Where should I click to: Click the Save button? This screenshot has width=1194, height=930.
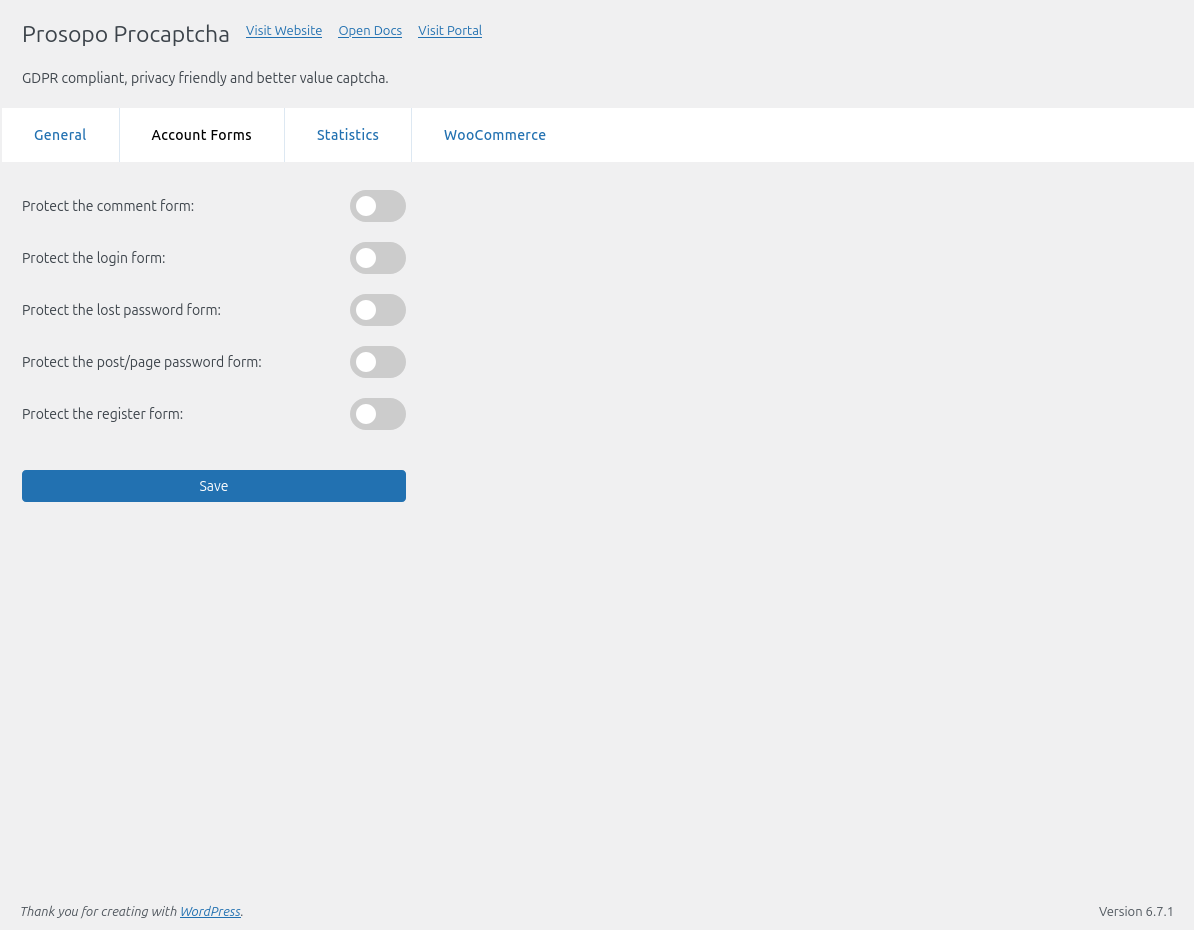point(214,486)
